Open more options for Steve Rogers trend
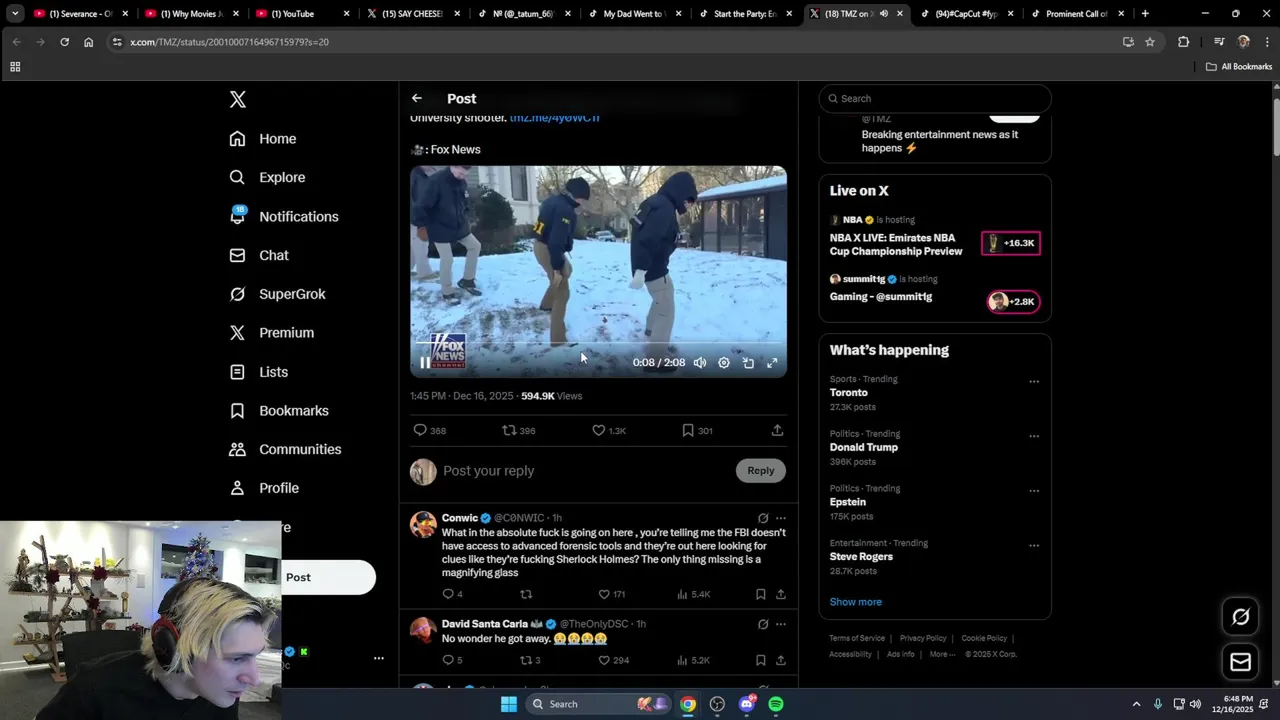1280x720 pixels. click(x=1034, y=546)
